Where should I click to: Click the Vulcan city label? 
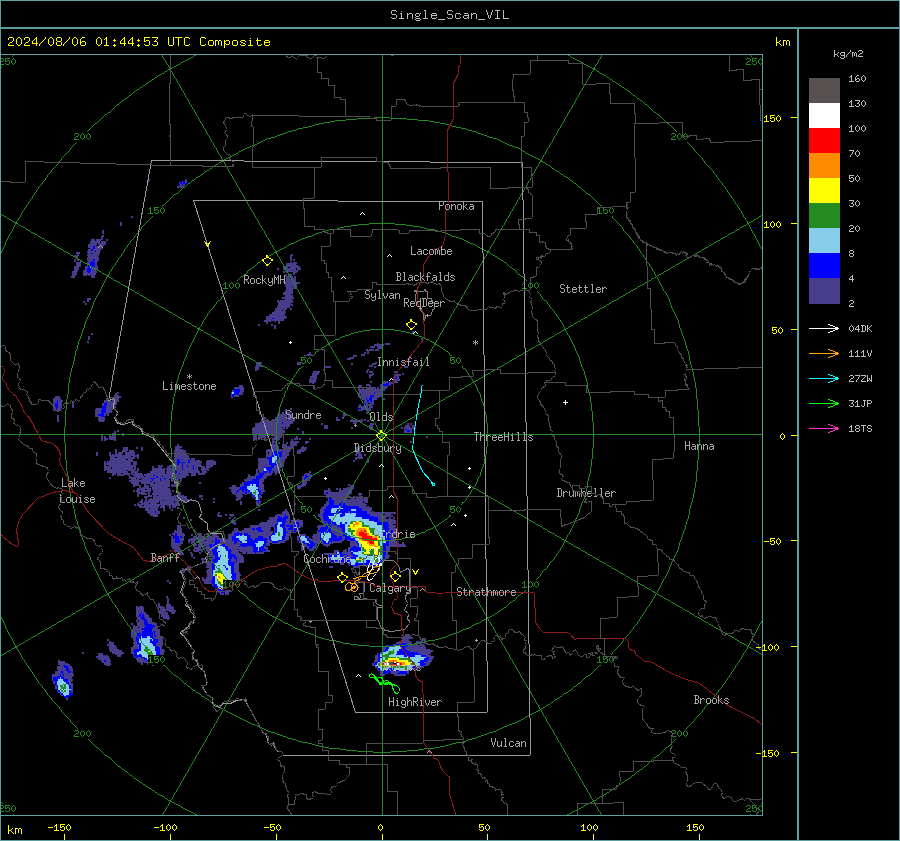click(x=508, y=743)
